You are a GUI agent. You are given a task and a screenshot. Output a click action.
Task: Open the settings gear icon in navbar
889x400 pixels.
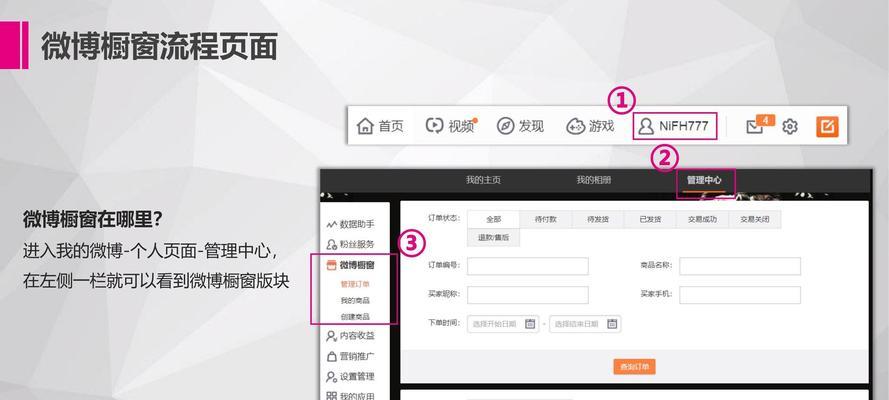(x=789, y=126)
